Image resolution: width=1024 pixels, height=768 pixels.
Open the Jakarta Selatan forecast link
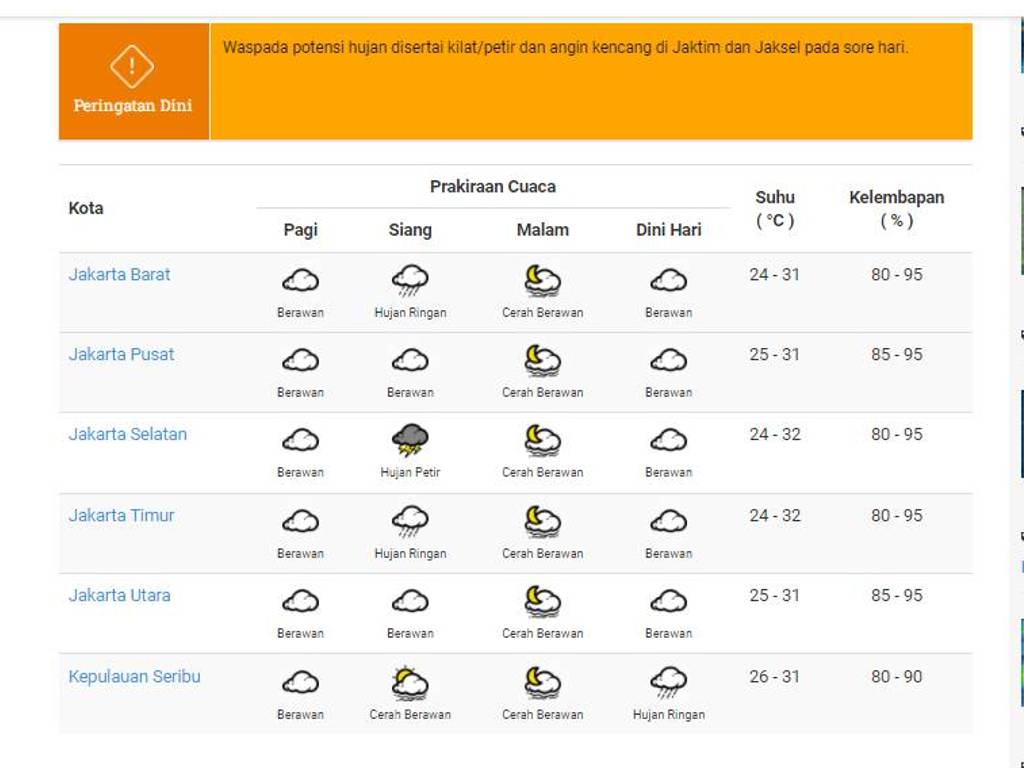127,434
